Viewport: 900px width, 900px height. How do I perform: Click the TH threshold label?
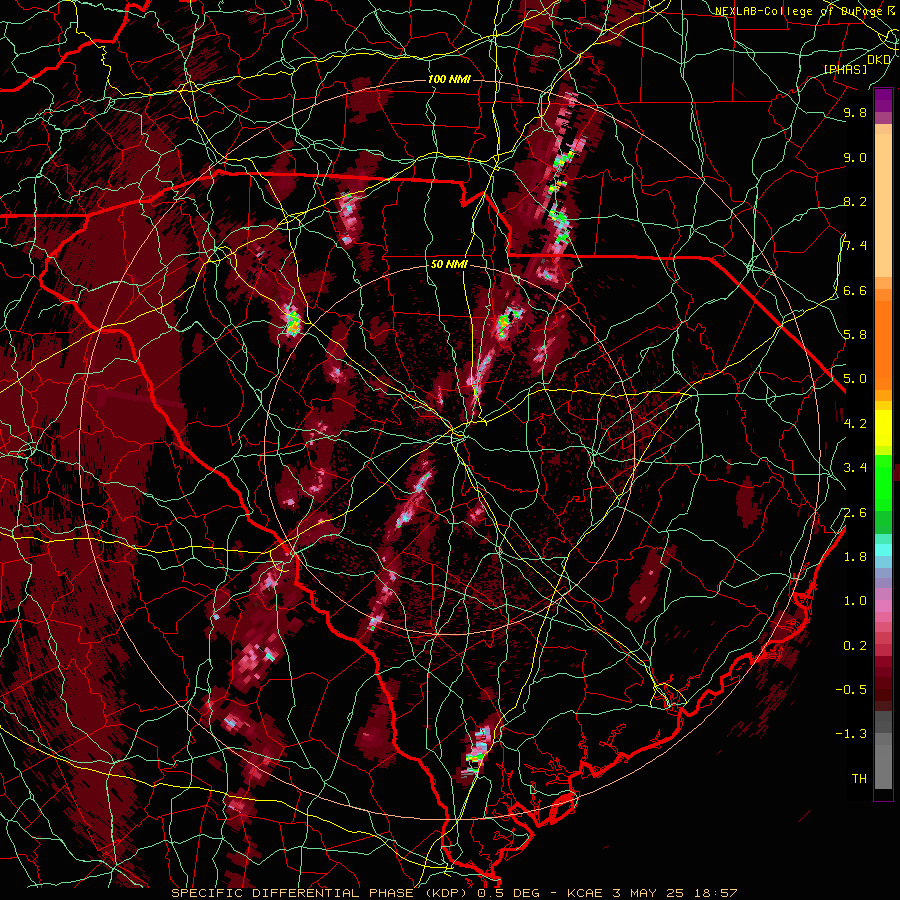[x=859, y=779]
